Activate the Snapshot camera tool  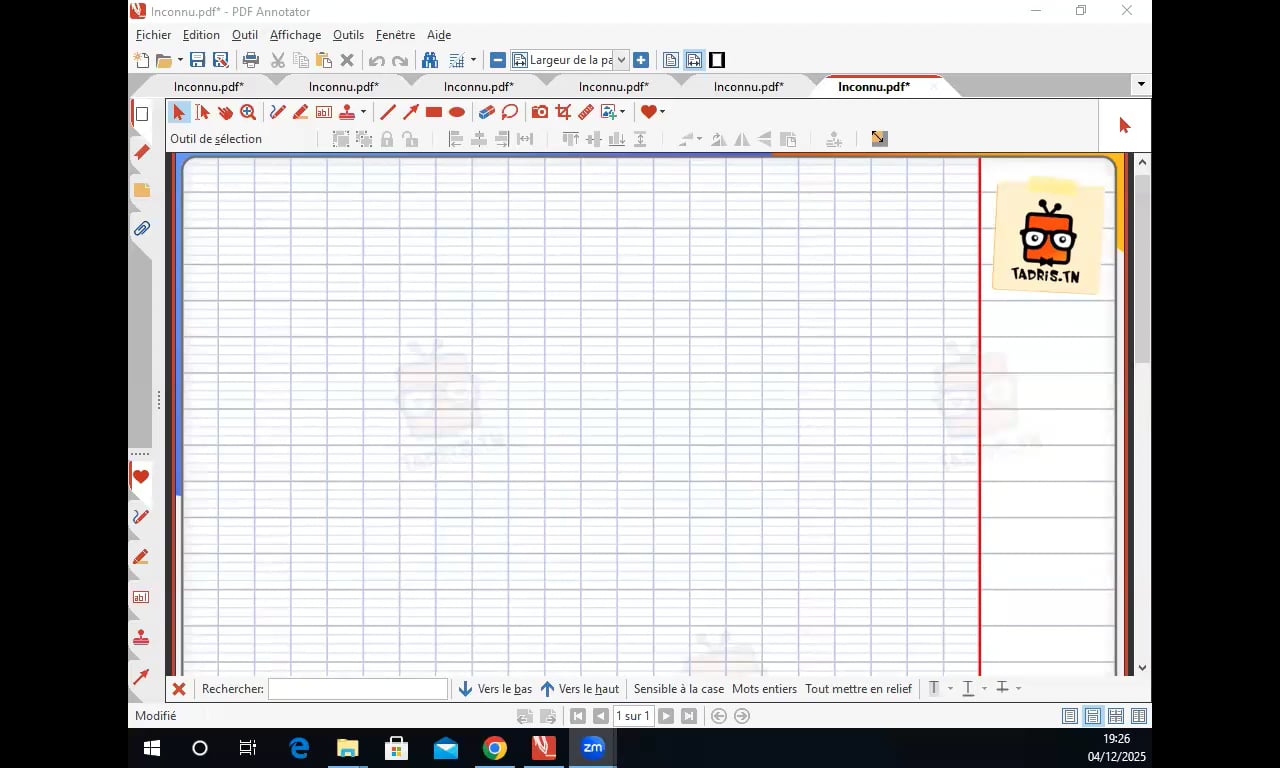[x=540, y=112]
